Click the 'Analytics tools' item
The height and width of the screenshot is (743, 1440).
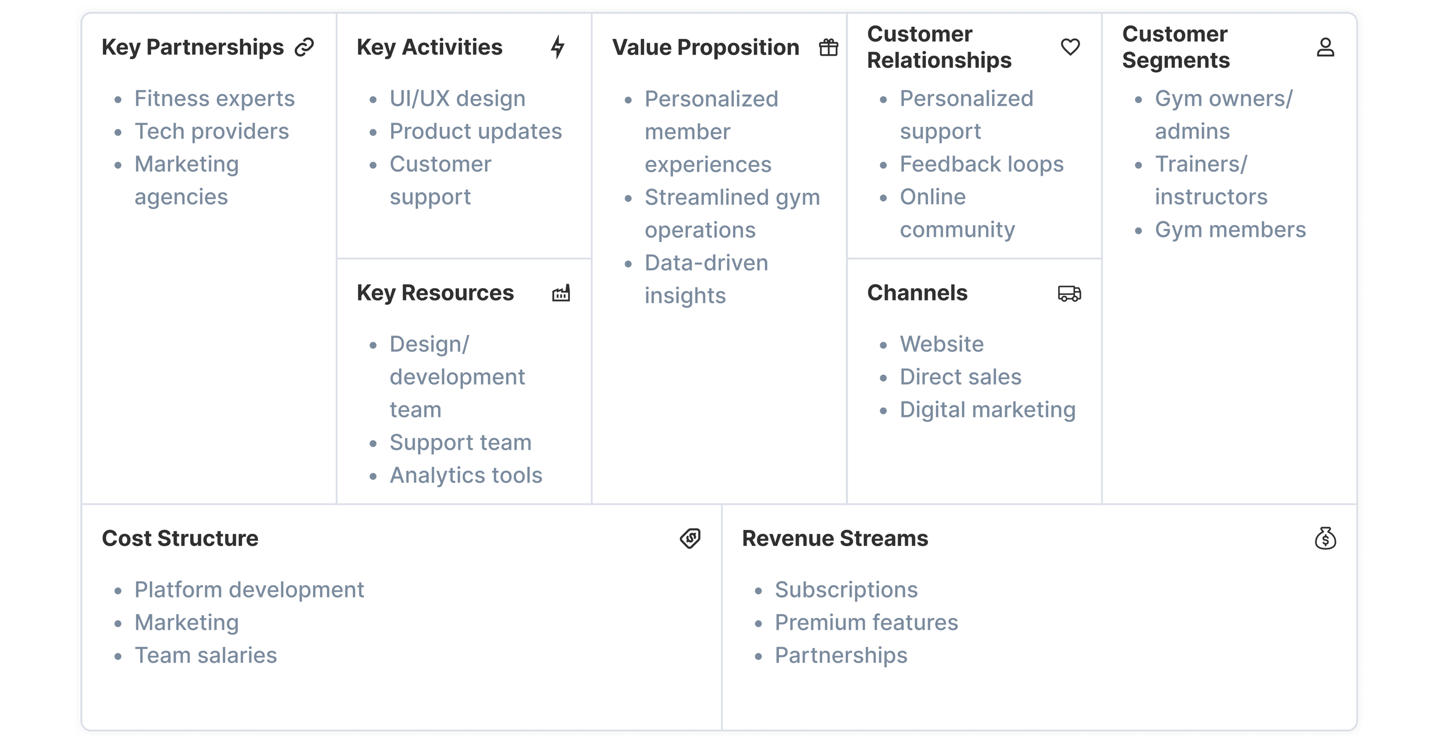coord(465,475)
